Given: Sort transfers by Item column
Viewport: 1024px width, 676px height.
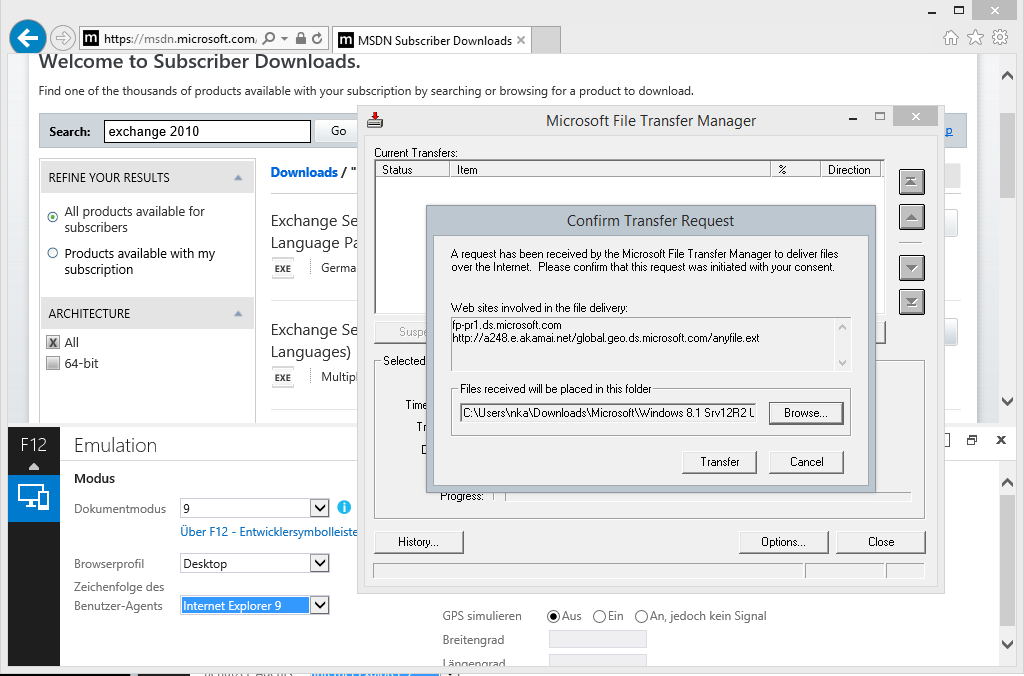Looking at the screenshot, I should pos(610,170).
